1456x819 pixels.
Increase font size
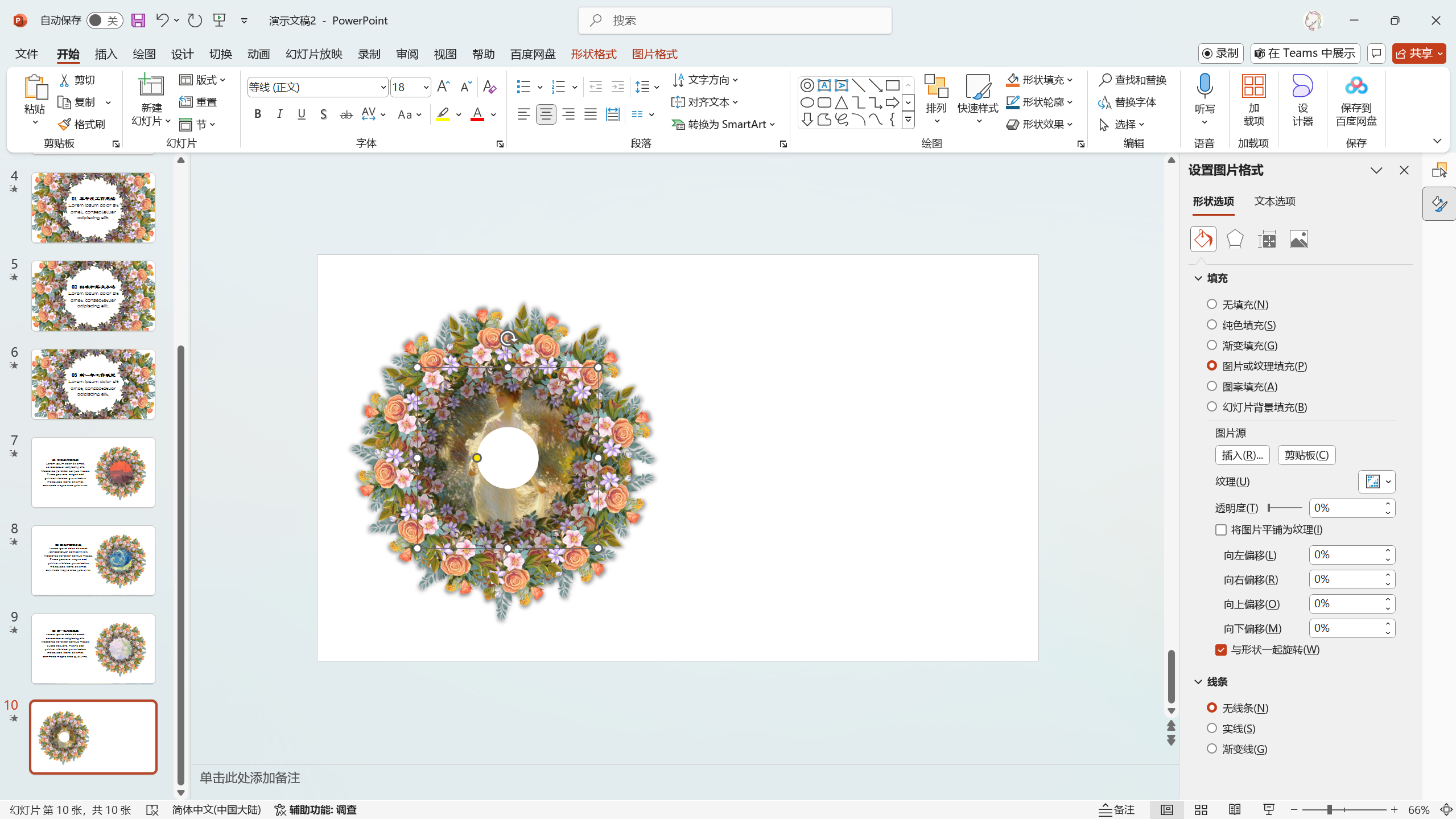click(443, 87)
